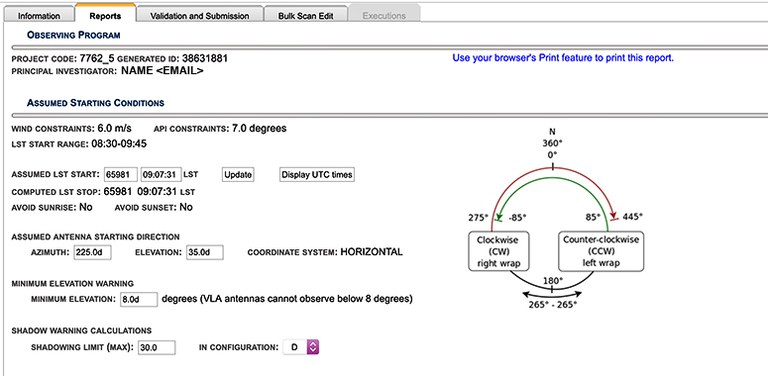Click the assumed LST start time field 09:07:31
768x376 pixels.
click(x=161, y=175)
